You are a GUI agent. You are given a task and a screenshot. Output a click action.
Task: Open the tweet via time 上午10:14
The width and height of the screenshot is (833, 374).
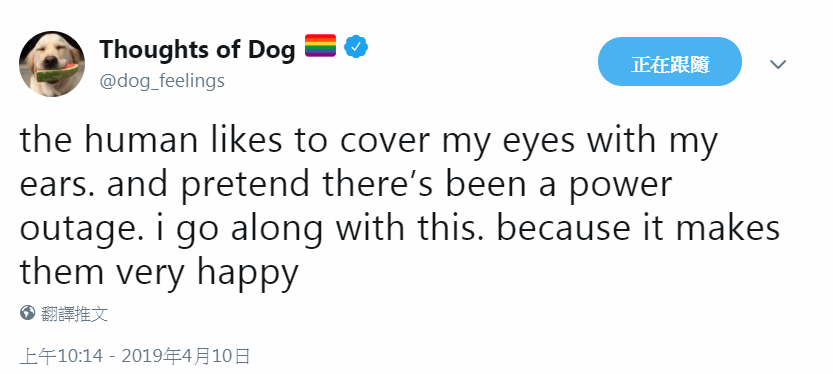click(61, 356)
